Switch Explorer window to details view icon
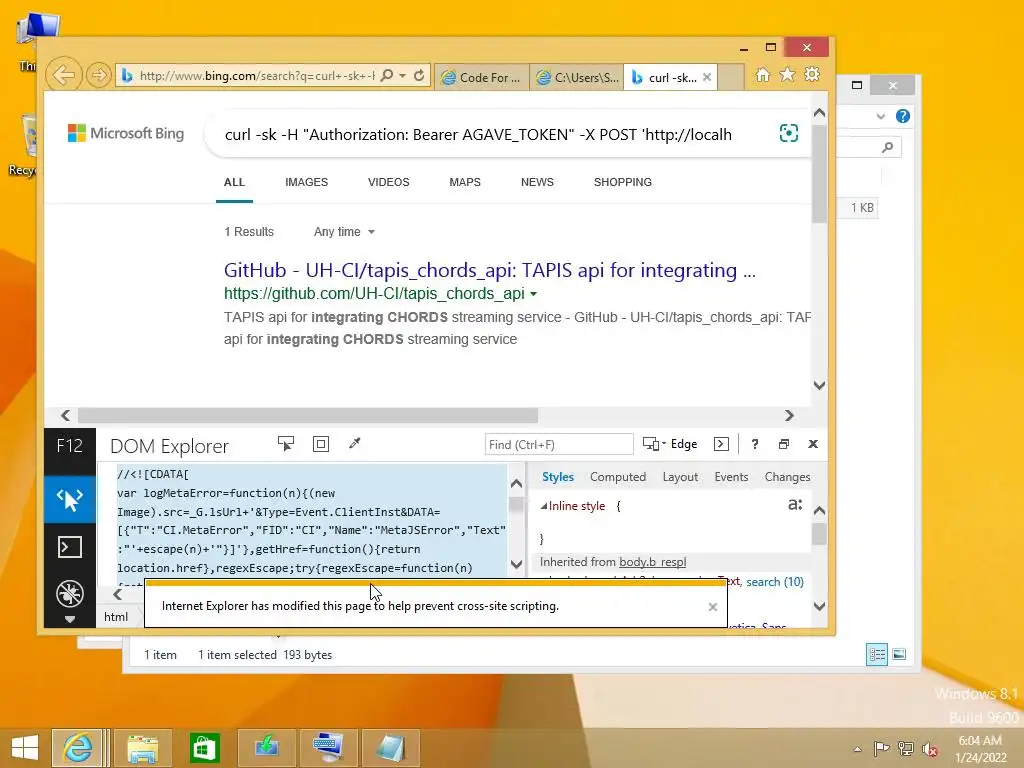The image size is (1024, 768). [877, 654]
